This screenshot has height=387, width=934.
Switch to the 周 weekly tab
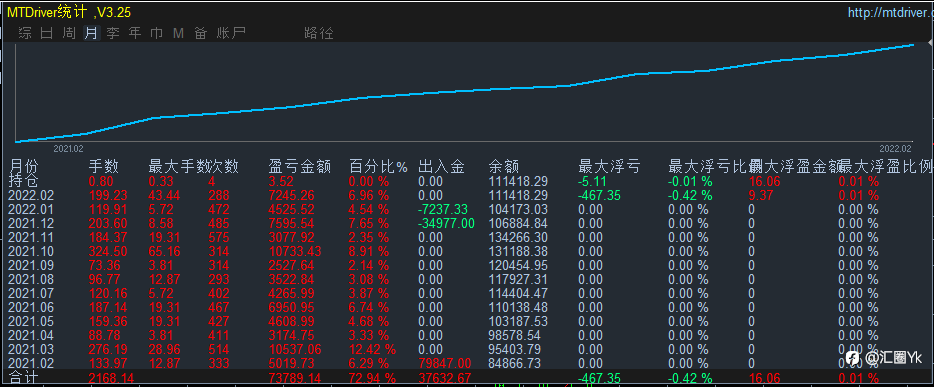coord(69,33)
